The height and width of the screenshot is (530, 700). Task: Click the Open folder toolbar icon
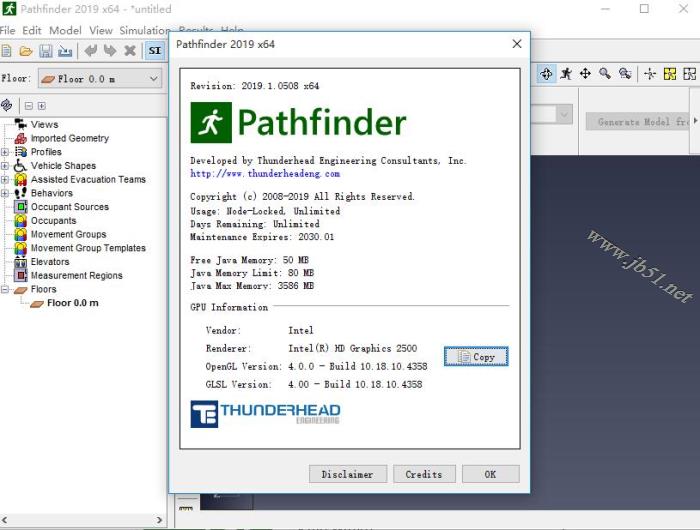(26, 51)
